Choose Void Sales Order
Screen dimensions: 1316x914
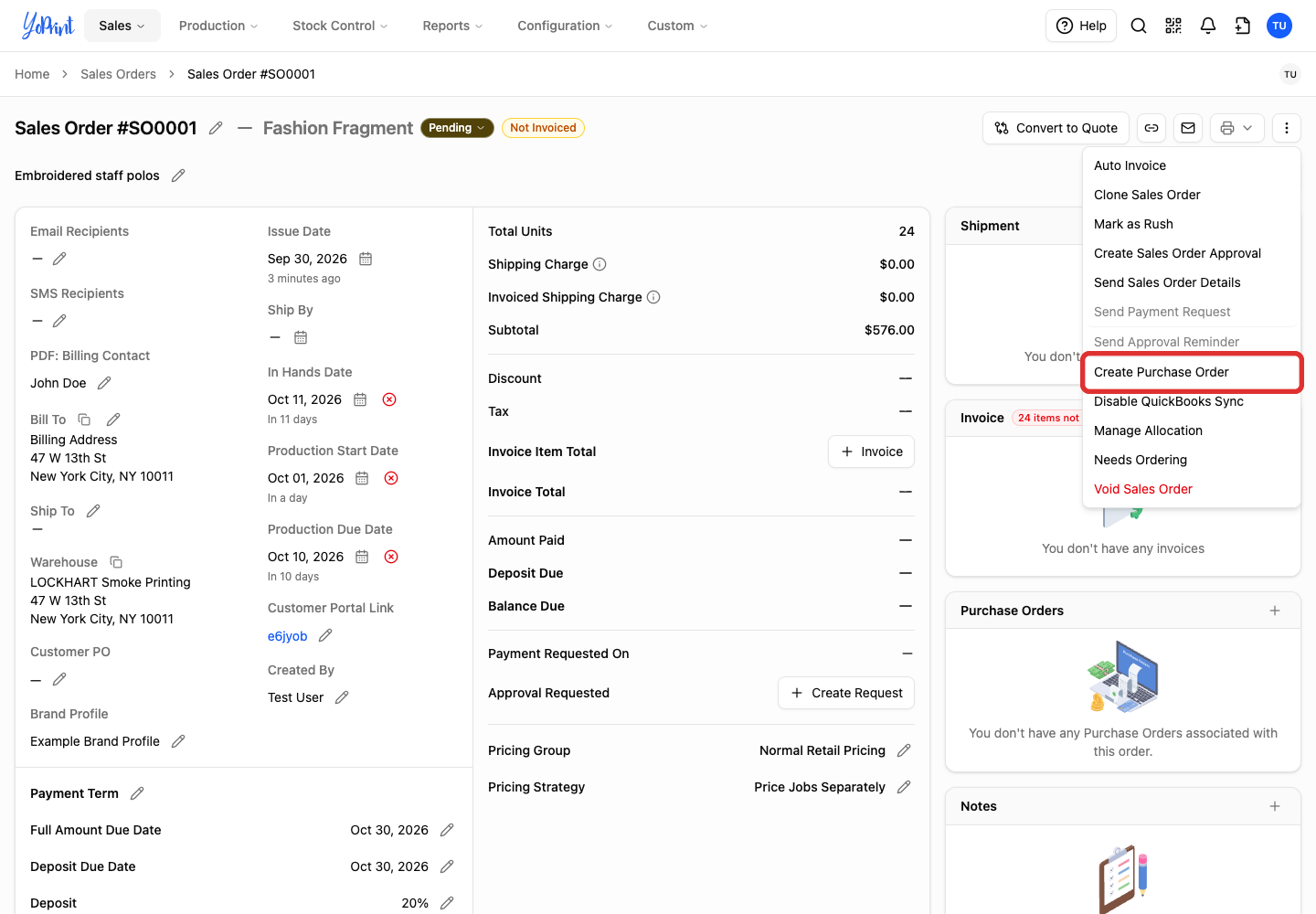(1192, 489)
